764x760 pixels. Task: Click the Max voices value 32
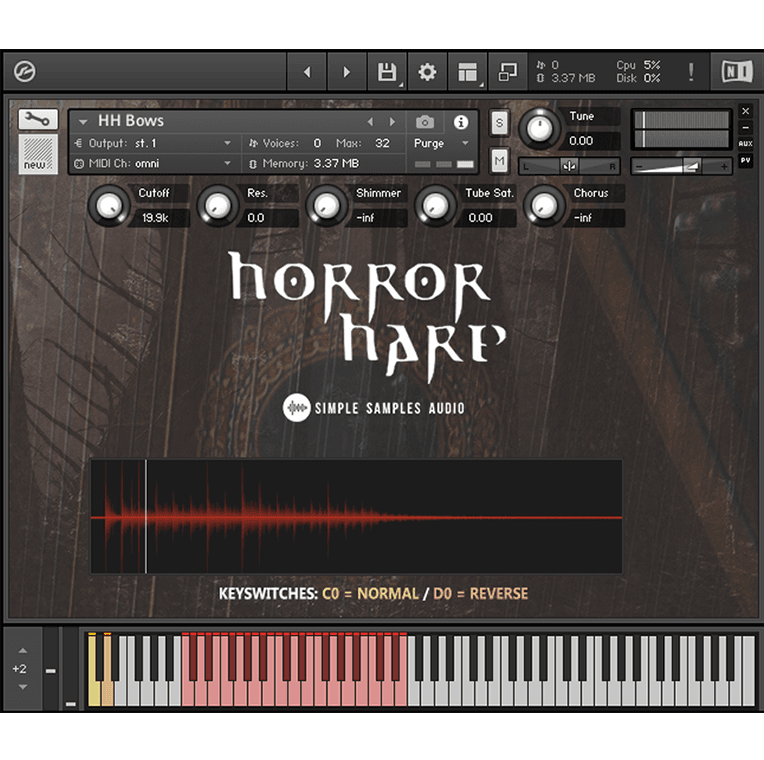coord(382,143)
